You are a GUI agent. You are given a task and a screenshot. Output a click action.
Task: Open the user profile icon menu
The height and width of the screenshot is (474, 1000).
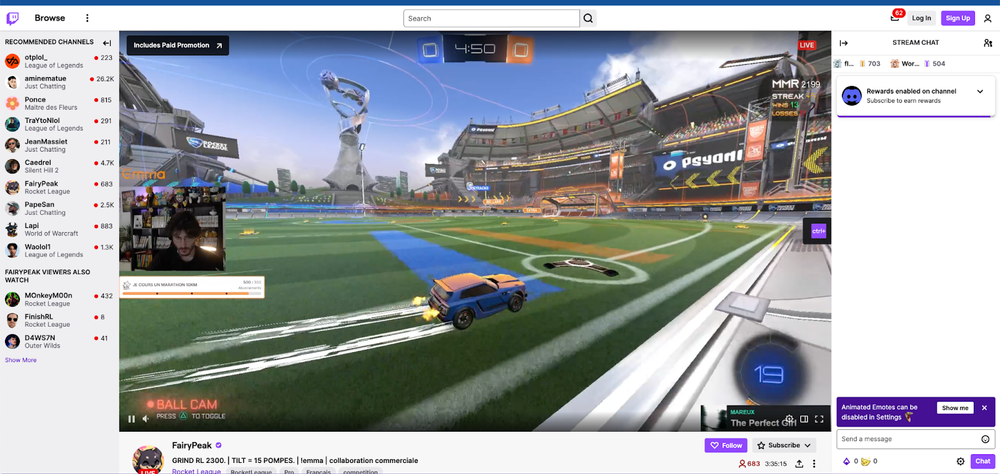(987, 18)
